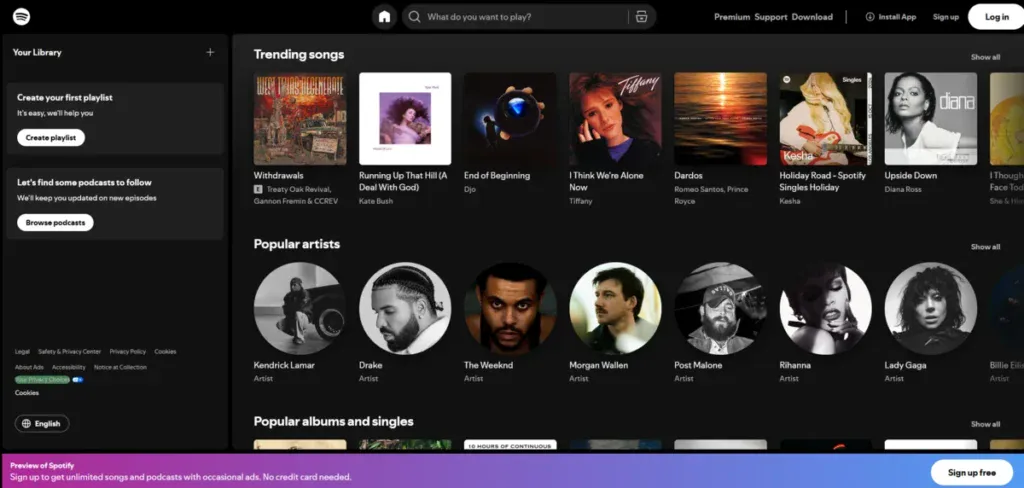Screen dimensions: 1024x488
Task: Open The Weeknd artist photo
Action: pos(510,308)
